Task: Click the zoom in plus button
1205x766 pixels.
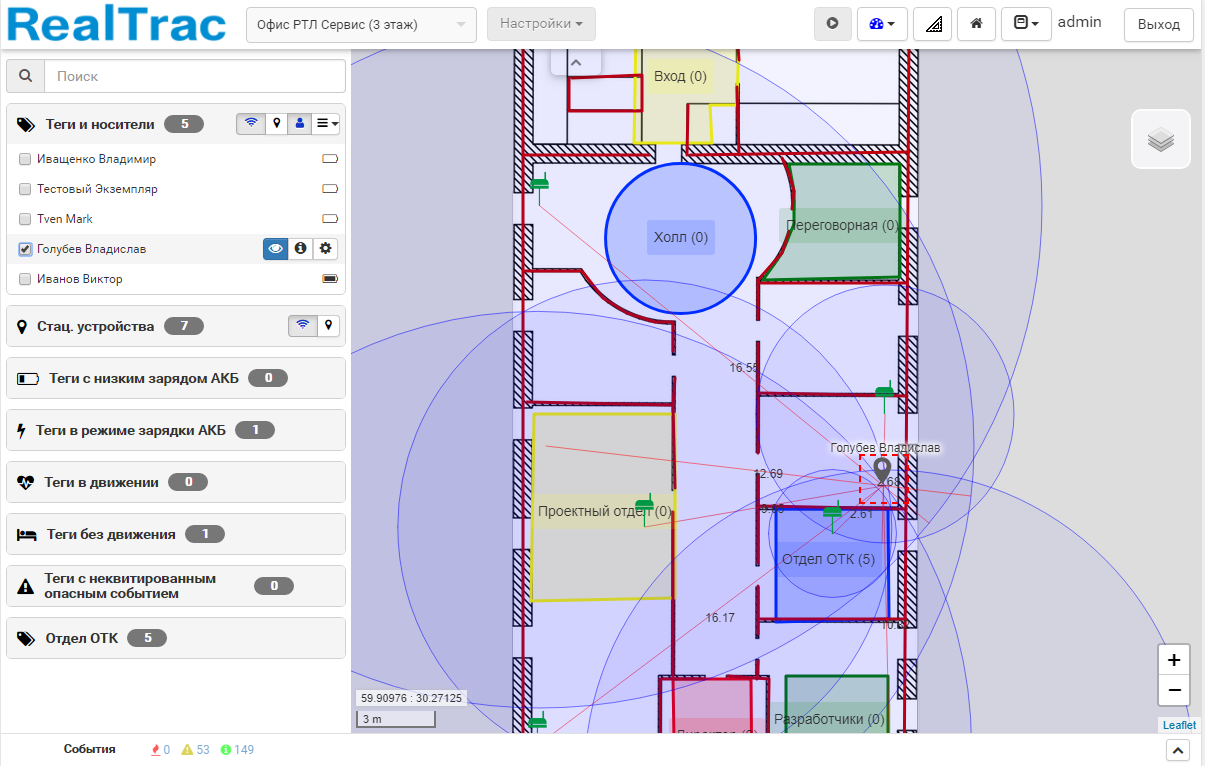Action: tap(1173, 660)
